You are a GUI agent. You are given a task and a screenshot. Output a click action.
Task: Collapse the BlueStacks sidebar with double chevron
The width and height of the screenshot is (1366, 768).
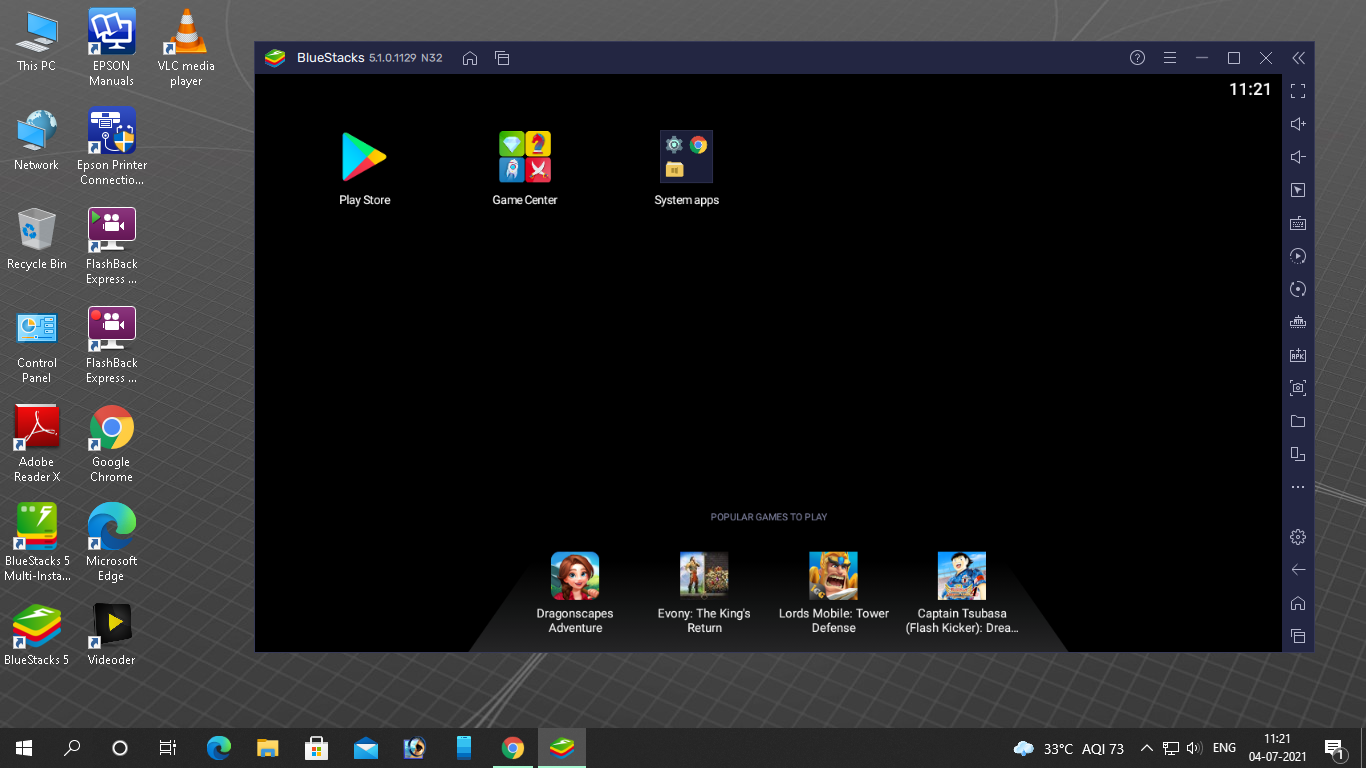tap(1298, 58)
